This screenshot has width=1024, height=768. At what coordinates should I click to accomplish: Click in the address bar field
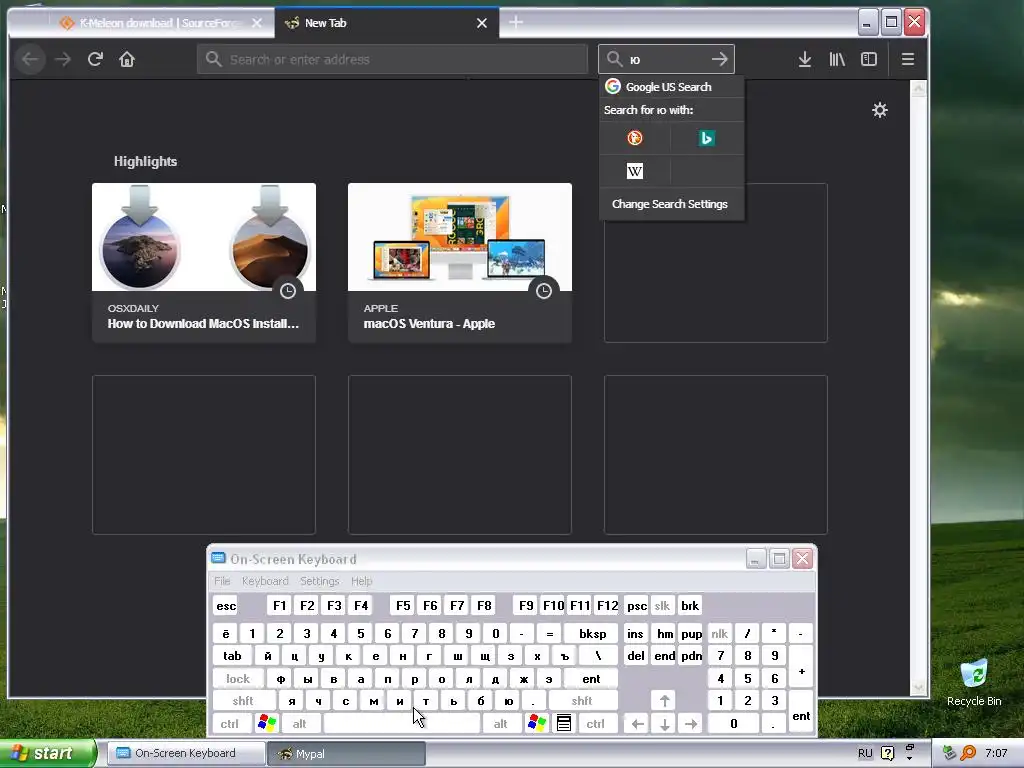point(392,59)
